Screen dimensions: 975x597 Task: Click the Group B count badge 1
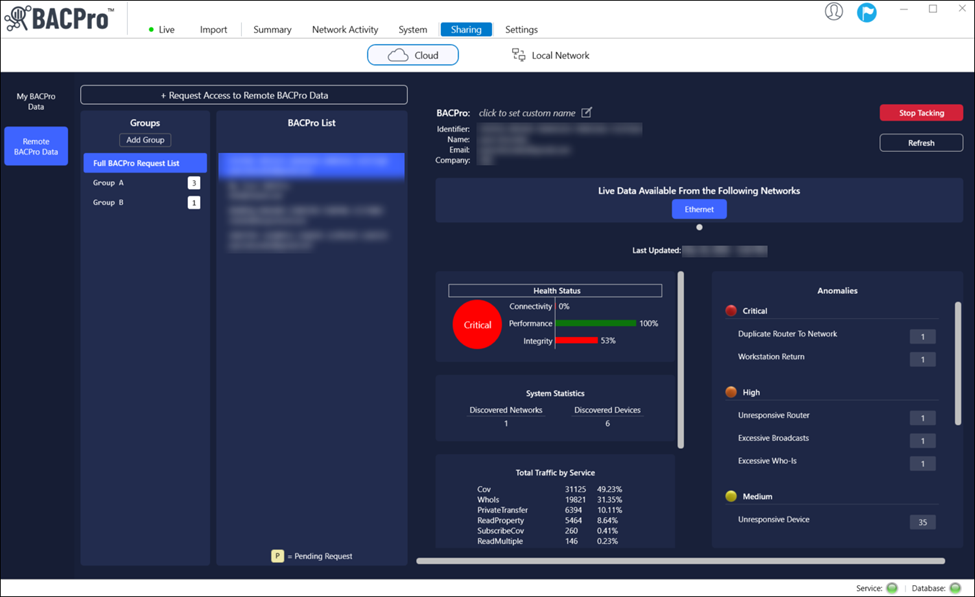[194, 203]
